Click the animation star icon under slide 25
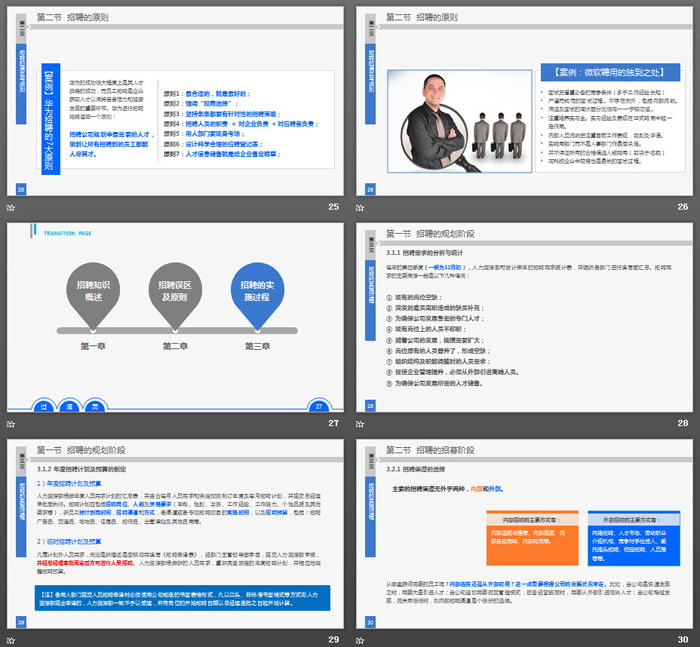Image resolution: width=700 pixels, height=647 pixels. click(11, 207)
